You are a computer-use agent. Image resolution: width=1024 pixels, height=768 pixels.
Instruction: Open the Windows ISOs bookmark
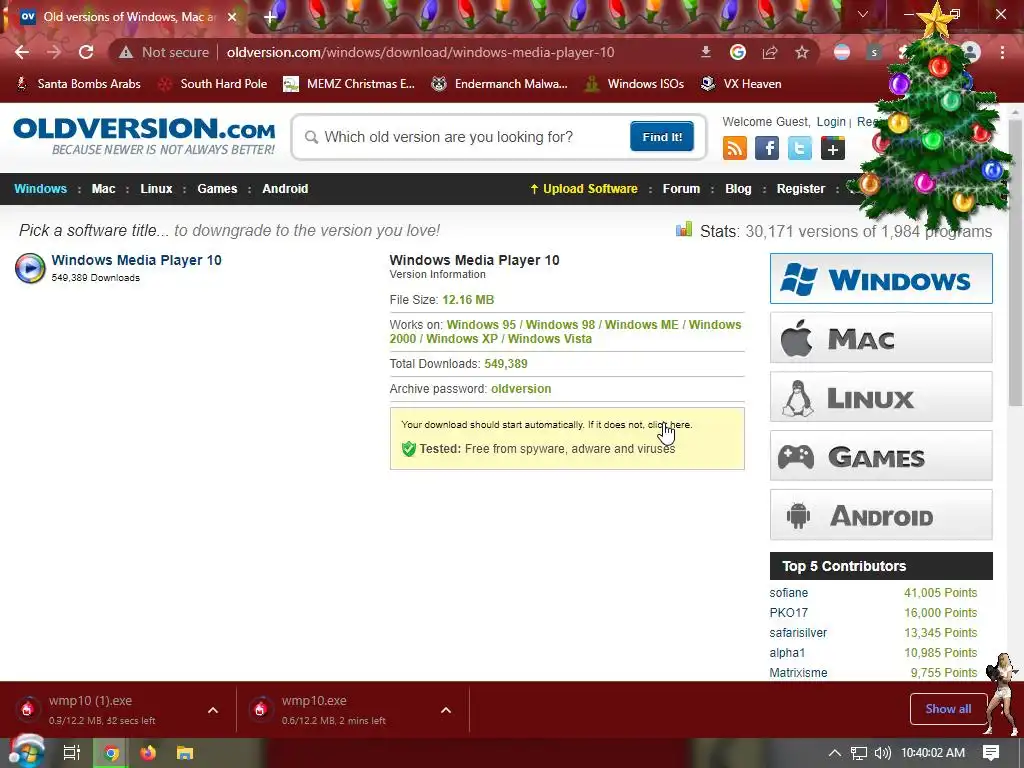[634, 84]
